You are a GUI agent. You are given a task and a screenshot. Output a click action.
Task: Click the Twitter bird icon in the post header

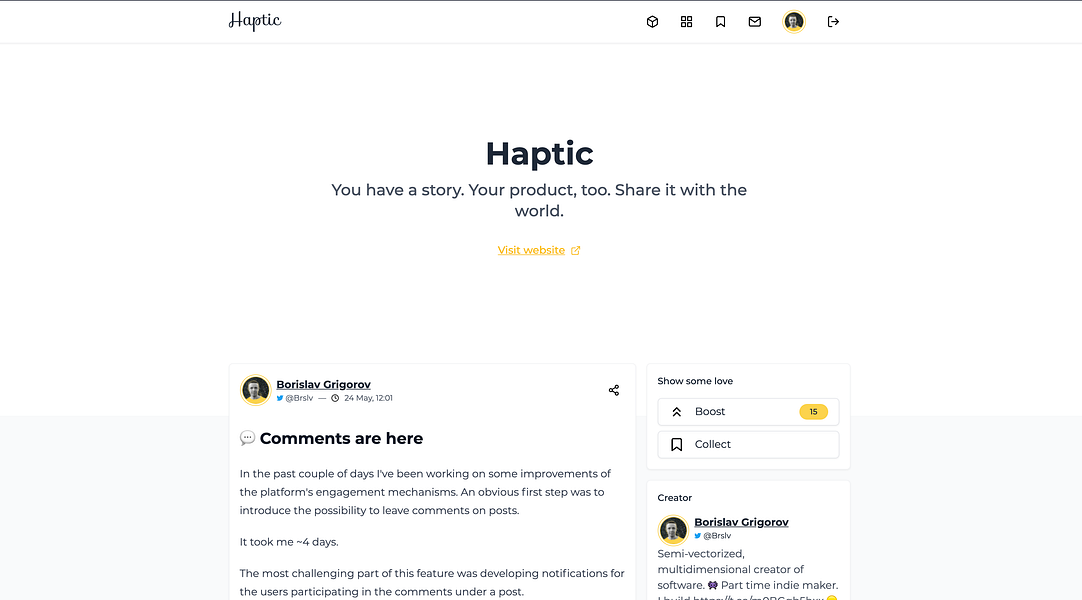pos(279,398)
